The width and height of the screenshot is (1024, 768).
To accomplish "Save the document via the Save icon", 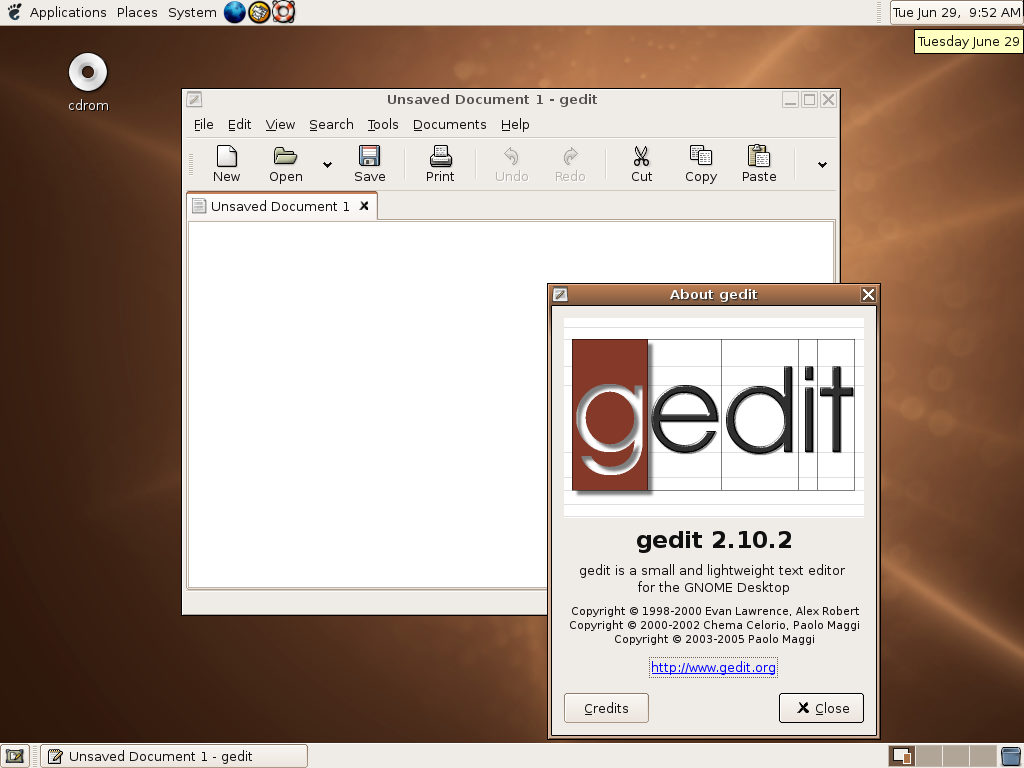I will tap(369, 163).
